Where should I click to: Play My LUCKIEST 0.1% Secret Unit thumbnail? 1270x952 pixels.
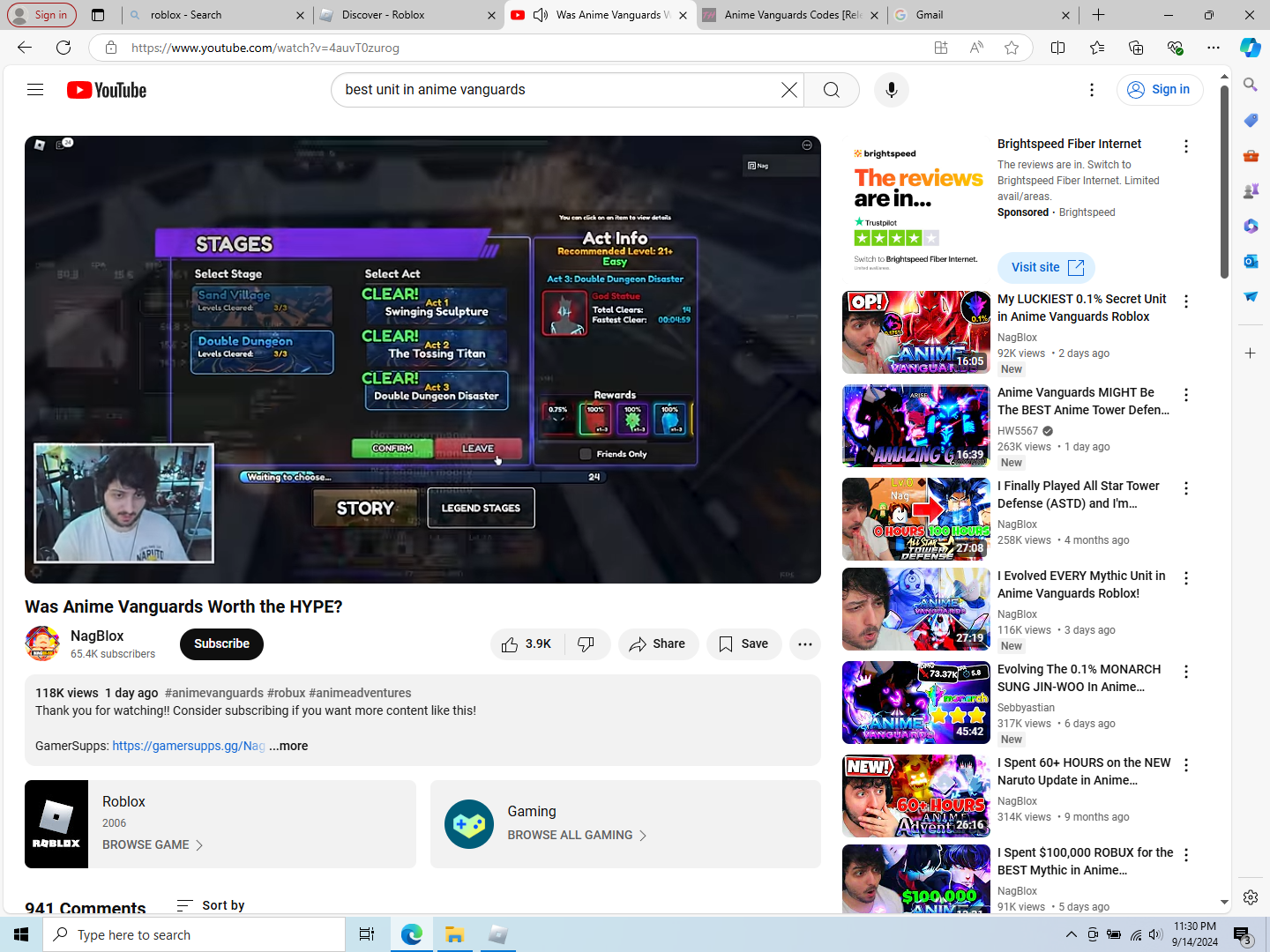click(x=916, y=332)
